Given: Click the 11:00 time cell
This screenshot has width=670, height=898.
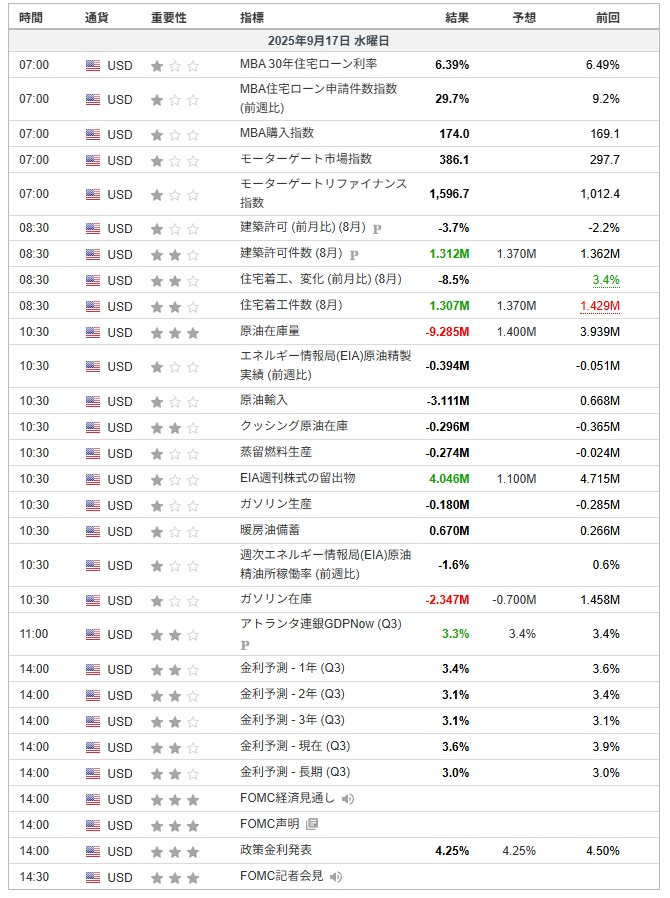Looking at the screenshot, I should tap(34, 634).
